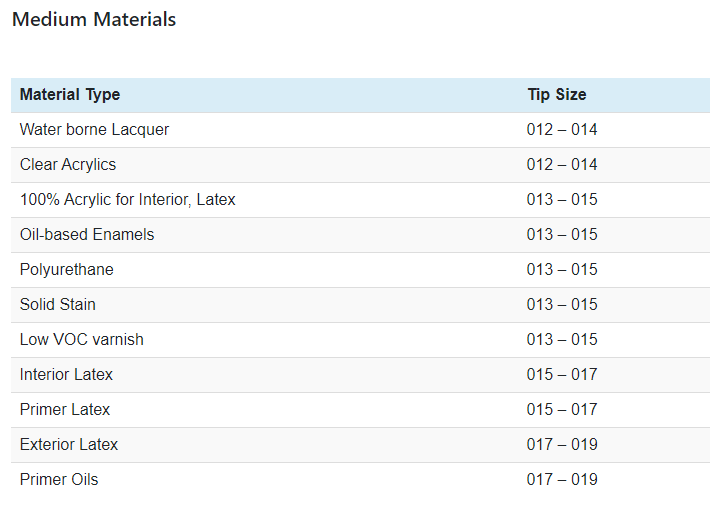
Task: Click the Solid Stain tip size value
Action: click(x=562, y=305)
